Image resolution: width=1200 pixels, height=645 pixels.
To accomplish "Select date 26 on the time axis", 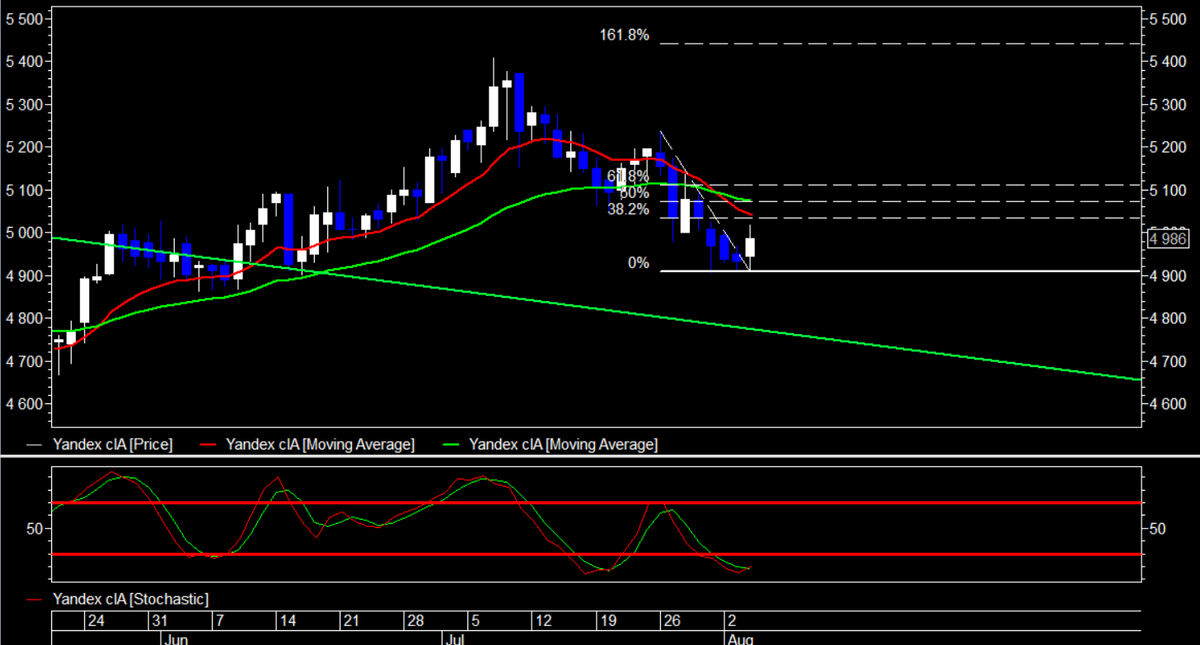I will click(x=672, y=621).
